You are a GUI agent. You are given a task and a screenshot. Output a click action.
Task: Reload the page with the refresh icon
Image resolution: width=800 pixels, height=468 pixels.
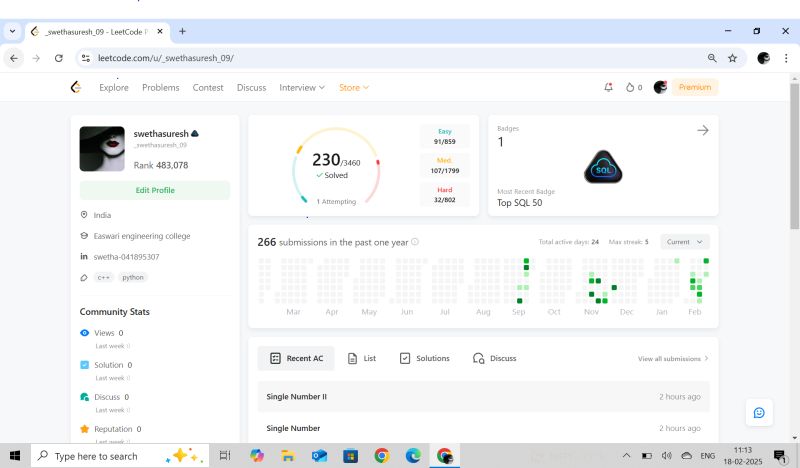[x=59, y=58]
